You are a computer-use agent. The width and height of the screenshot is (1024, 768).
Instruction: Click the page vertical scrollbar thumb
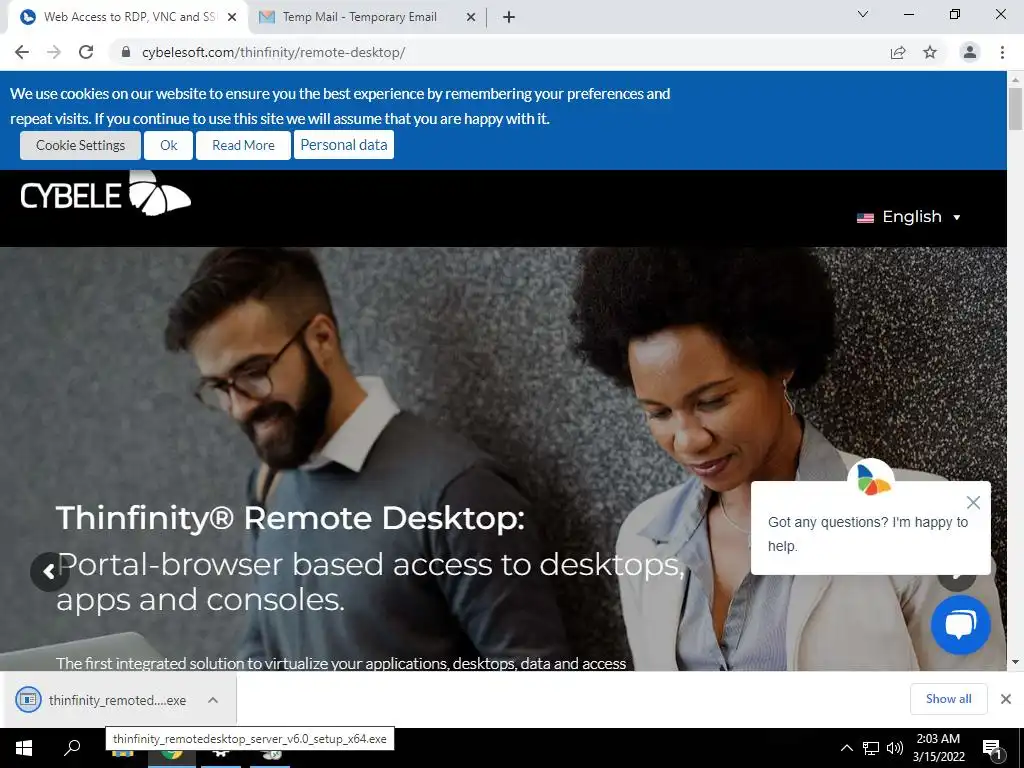click(1015, 110)
